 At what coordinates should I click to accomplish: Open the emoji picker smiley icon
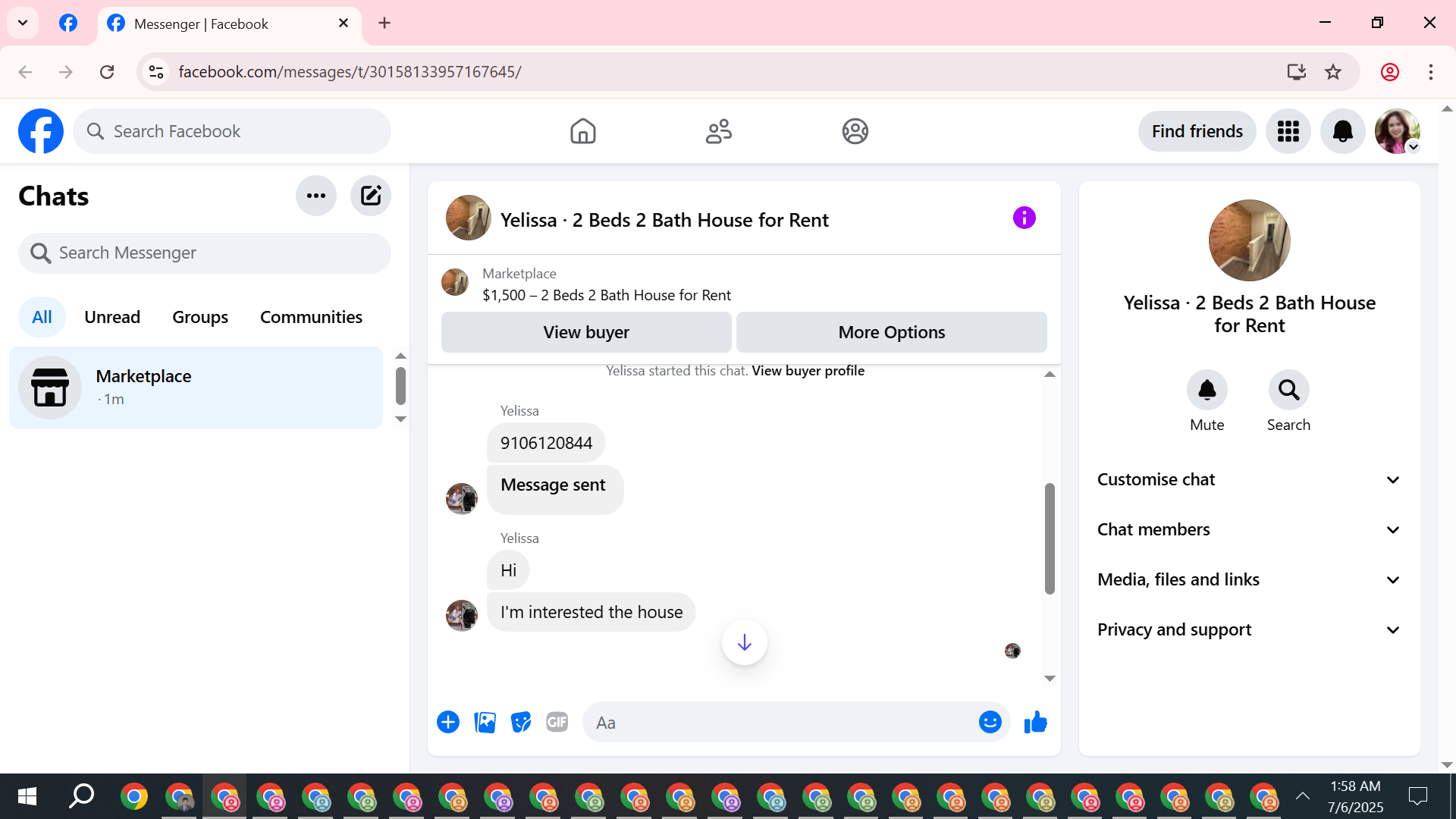click(990, 723)
